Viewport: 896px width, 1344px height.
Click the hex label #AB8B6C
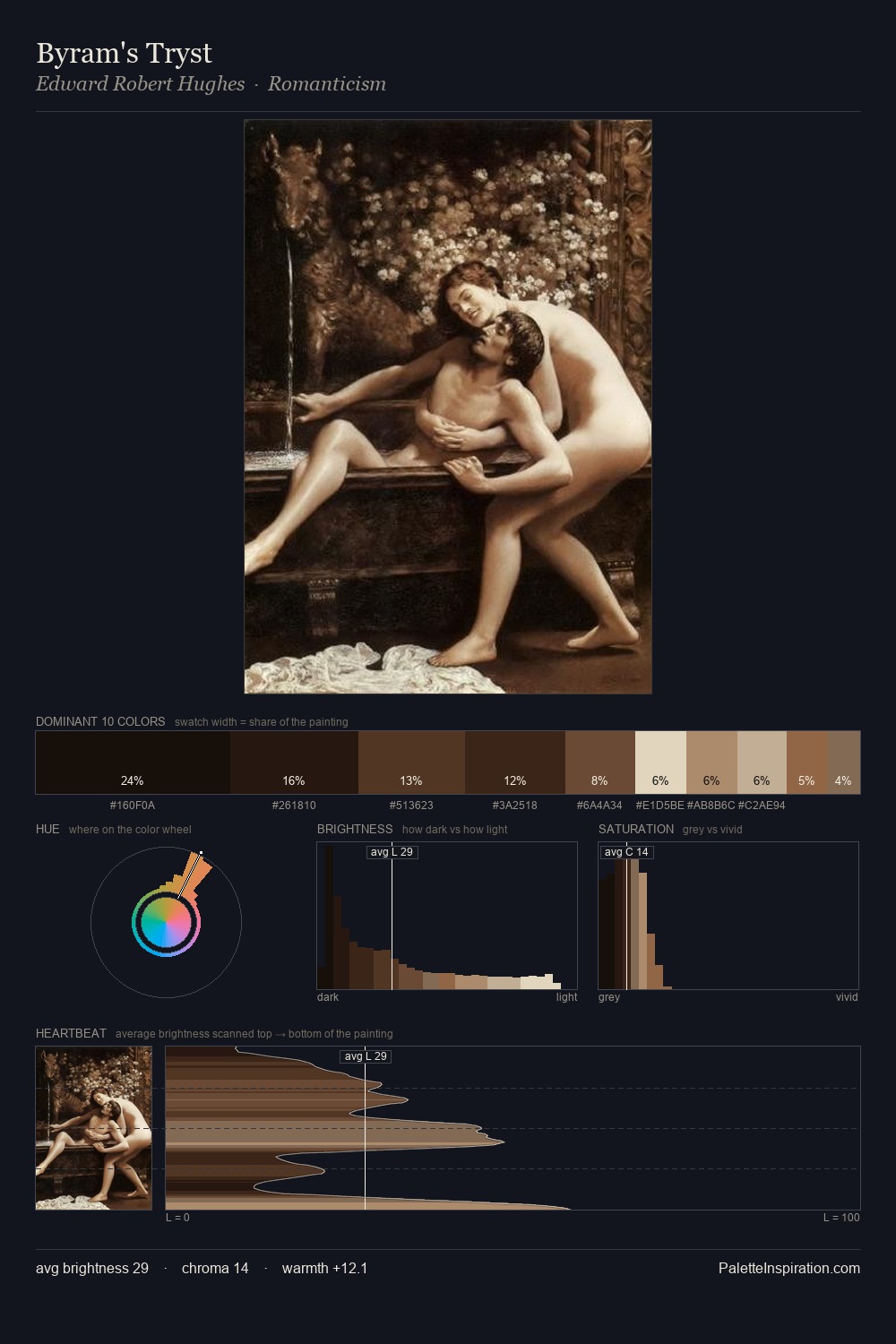711,806
